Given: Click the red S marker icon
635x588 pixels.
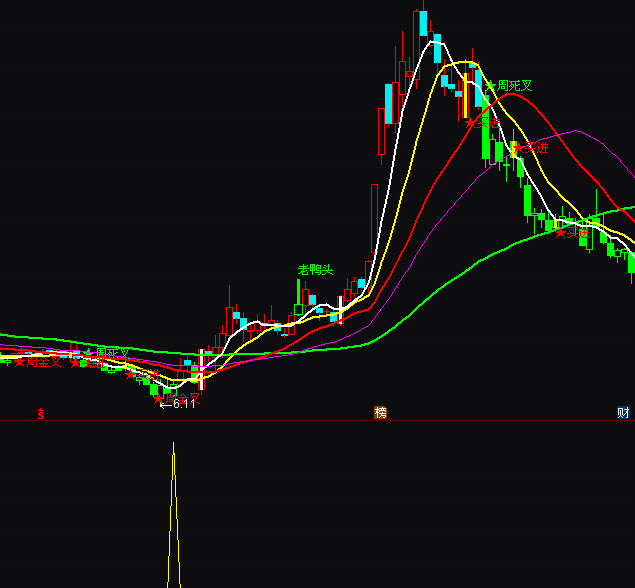Looking at the screenshot, I should [x=41, y=412].
